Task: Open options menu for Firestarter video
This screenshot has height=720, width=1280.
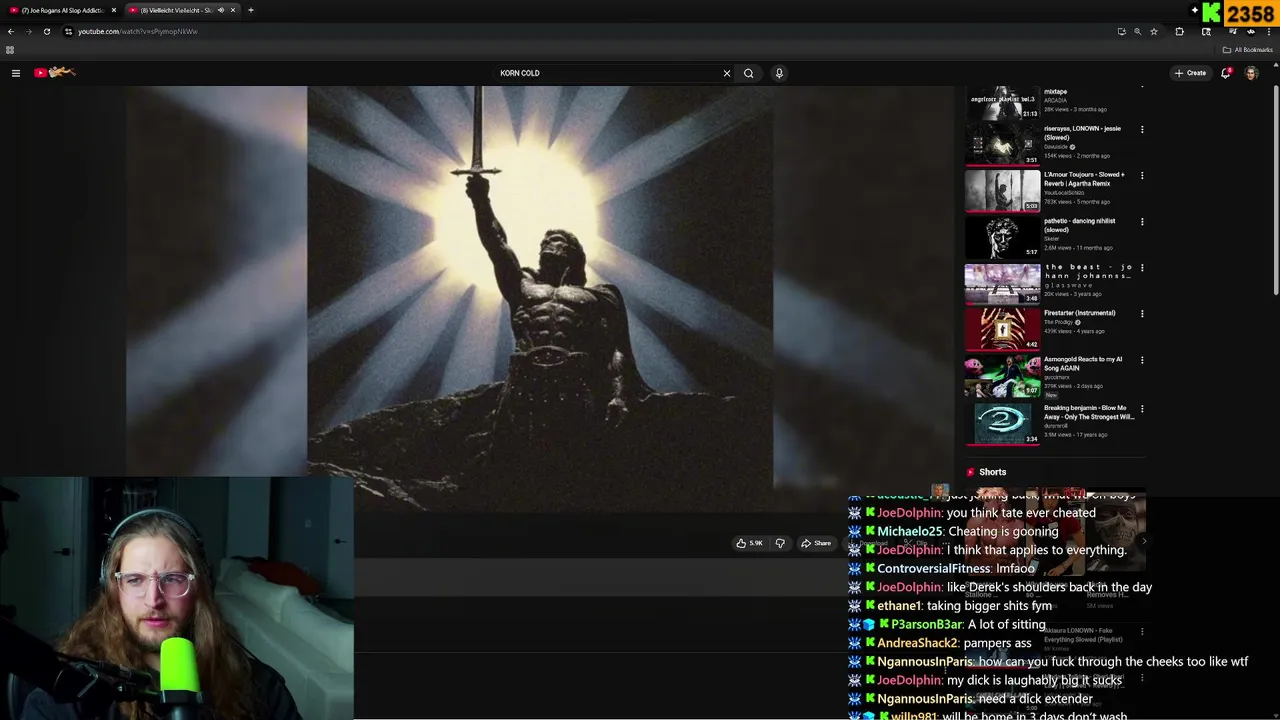Action: [x=1142, y=314]
